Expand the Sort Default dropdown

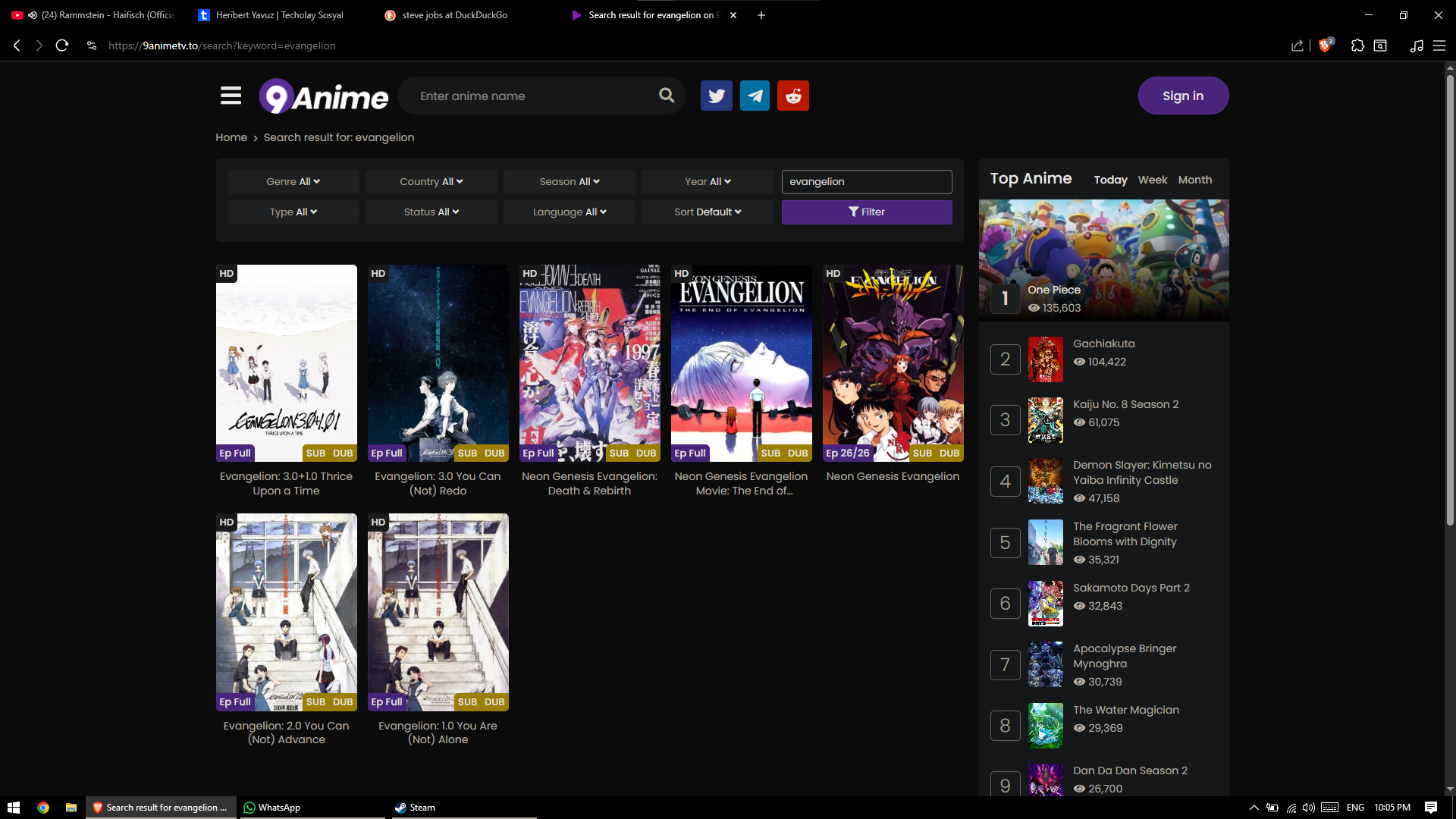(708, 212)
